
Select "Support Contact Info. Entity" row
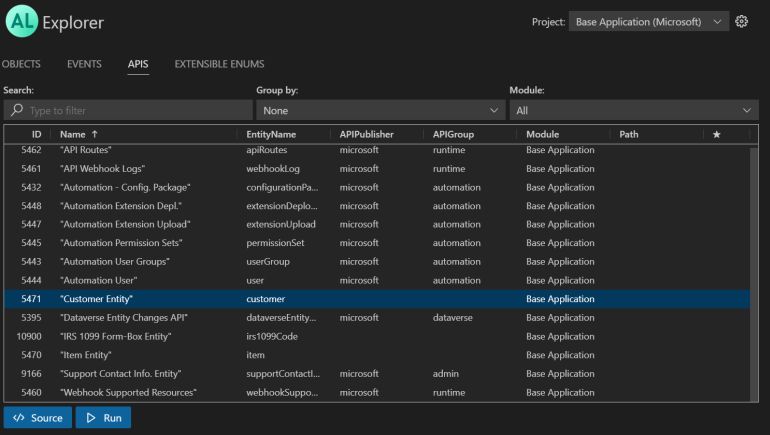click(377, 373)
